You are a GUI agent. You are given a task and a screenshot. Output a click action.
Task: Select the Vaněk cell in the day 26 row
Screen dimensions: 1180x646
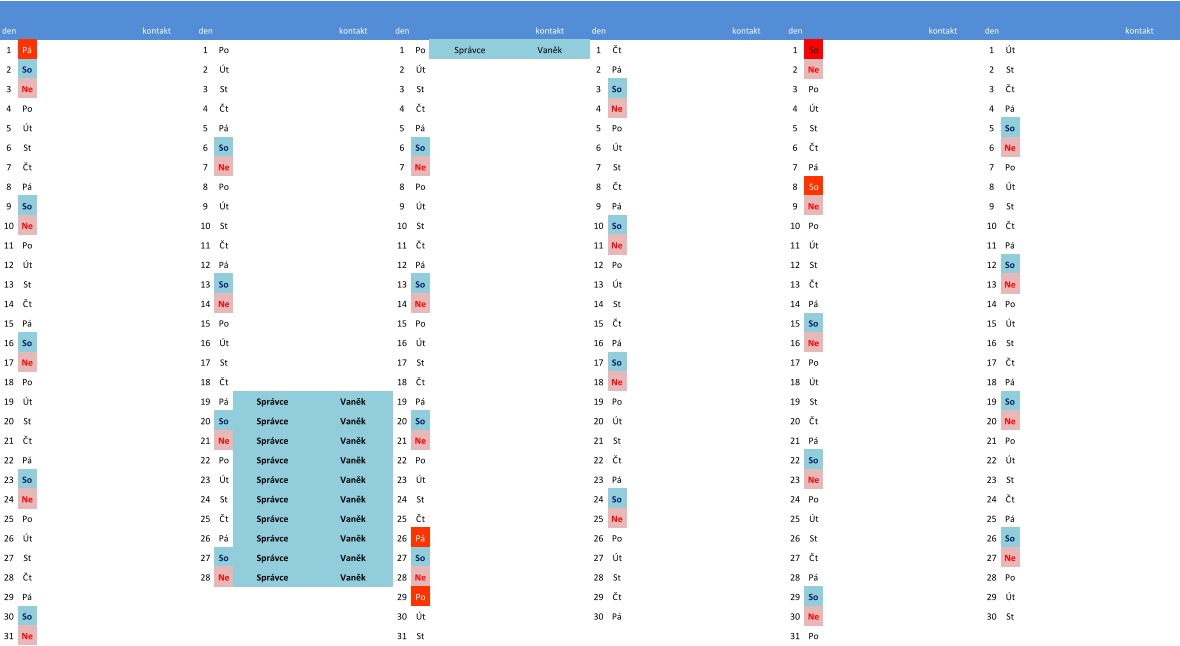click(x=353, y=539)
